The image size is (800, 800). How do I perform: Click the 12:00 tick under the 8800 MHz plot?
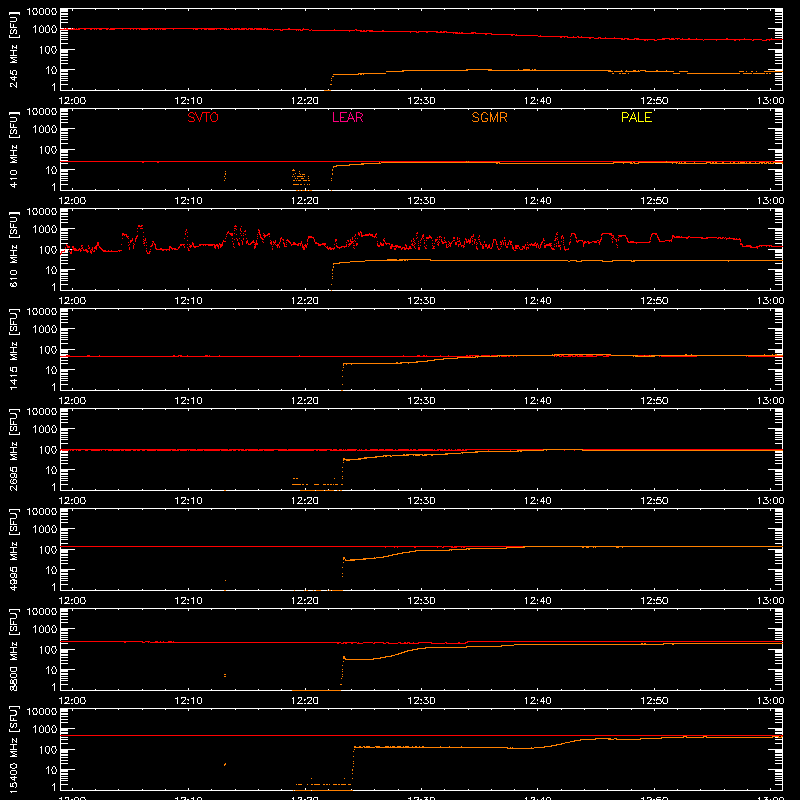(72, 701)
